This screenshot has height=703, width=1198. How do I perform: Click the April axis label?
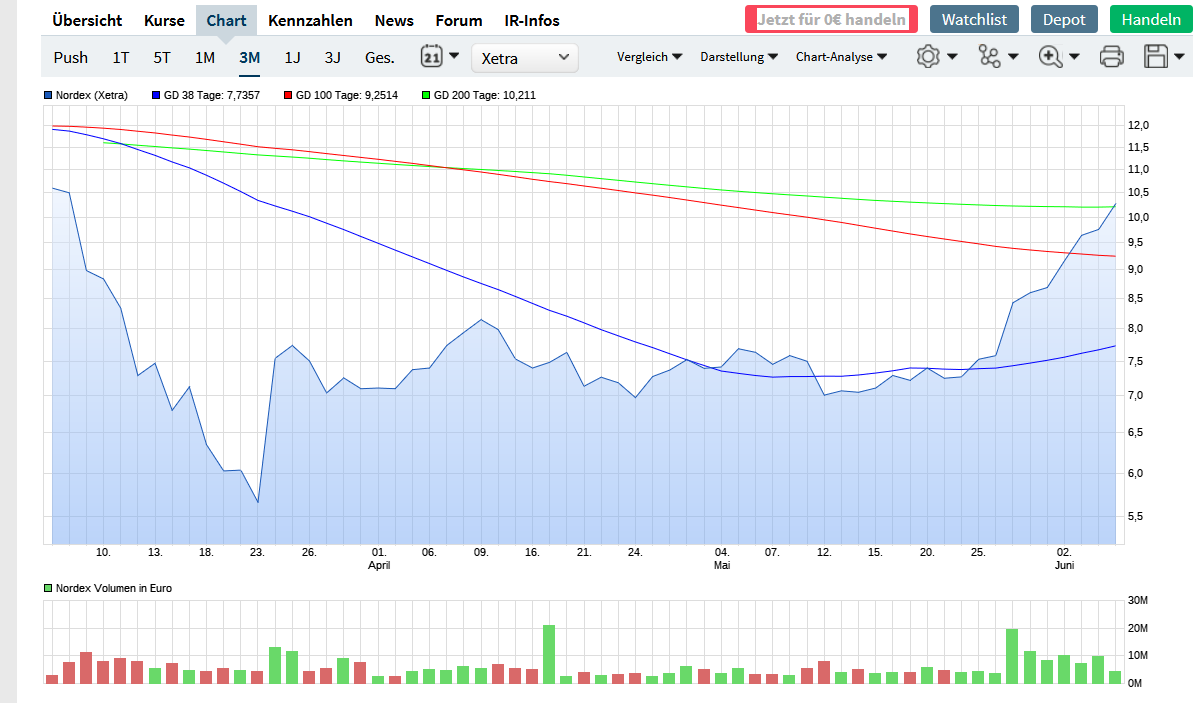tap(379, 565)
